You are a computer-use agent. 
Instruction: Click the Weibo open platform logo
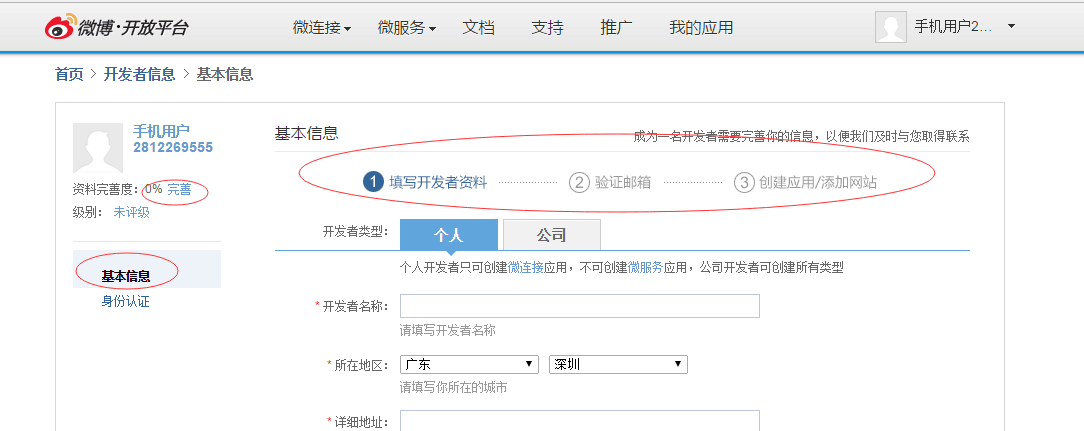tap(116, 28)
